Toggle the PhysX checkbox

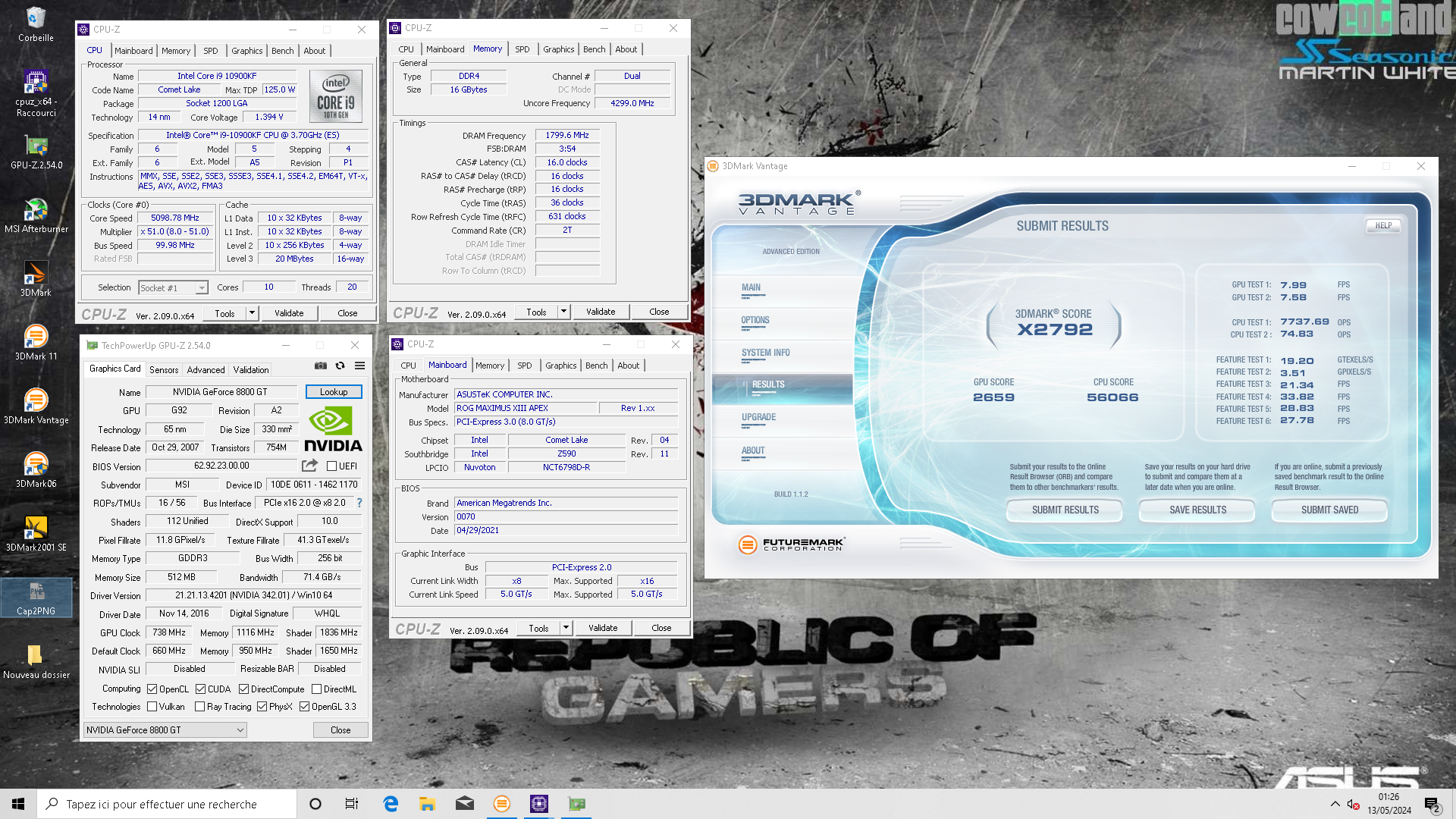[262, 707]
